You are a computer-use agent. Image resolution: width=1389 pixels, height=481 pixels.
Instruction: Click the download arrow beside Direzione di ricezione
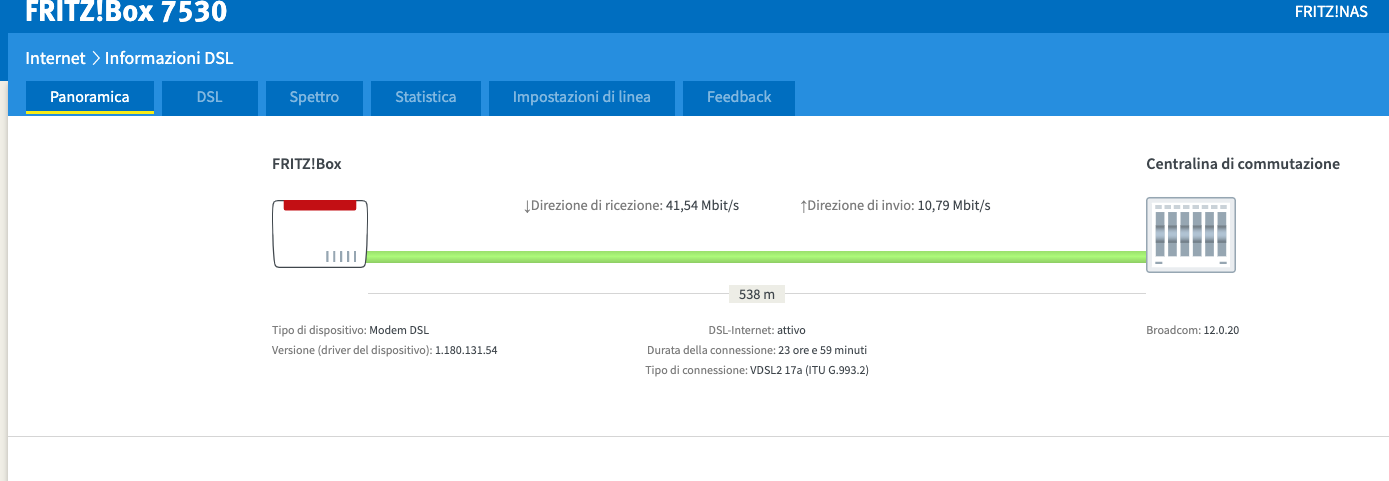528,206
